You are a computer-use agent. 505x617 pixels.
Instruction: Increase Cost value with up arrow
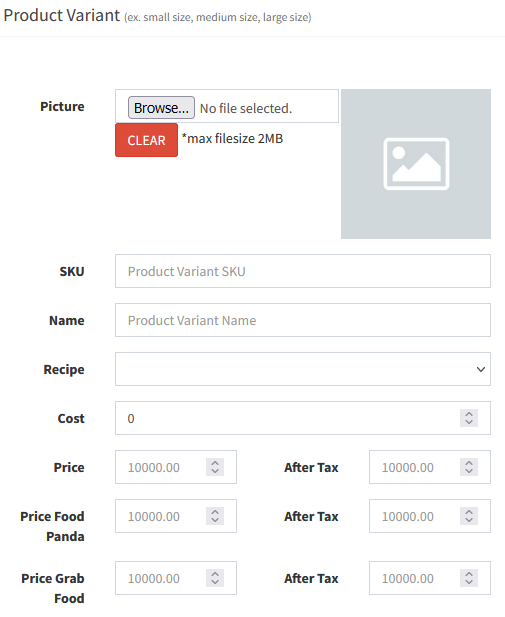469,414
